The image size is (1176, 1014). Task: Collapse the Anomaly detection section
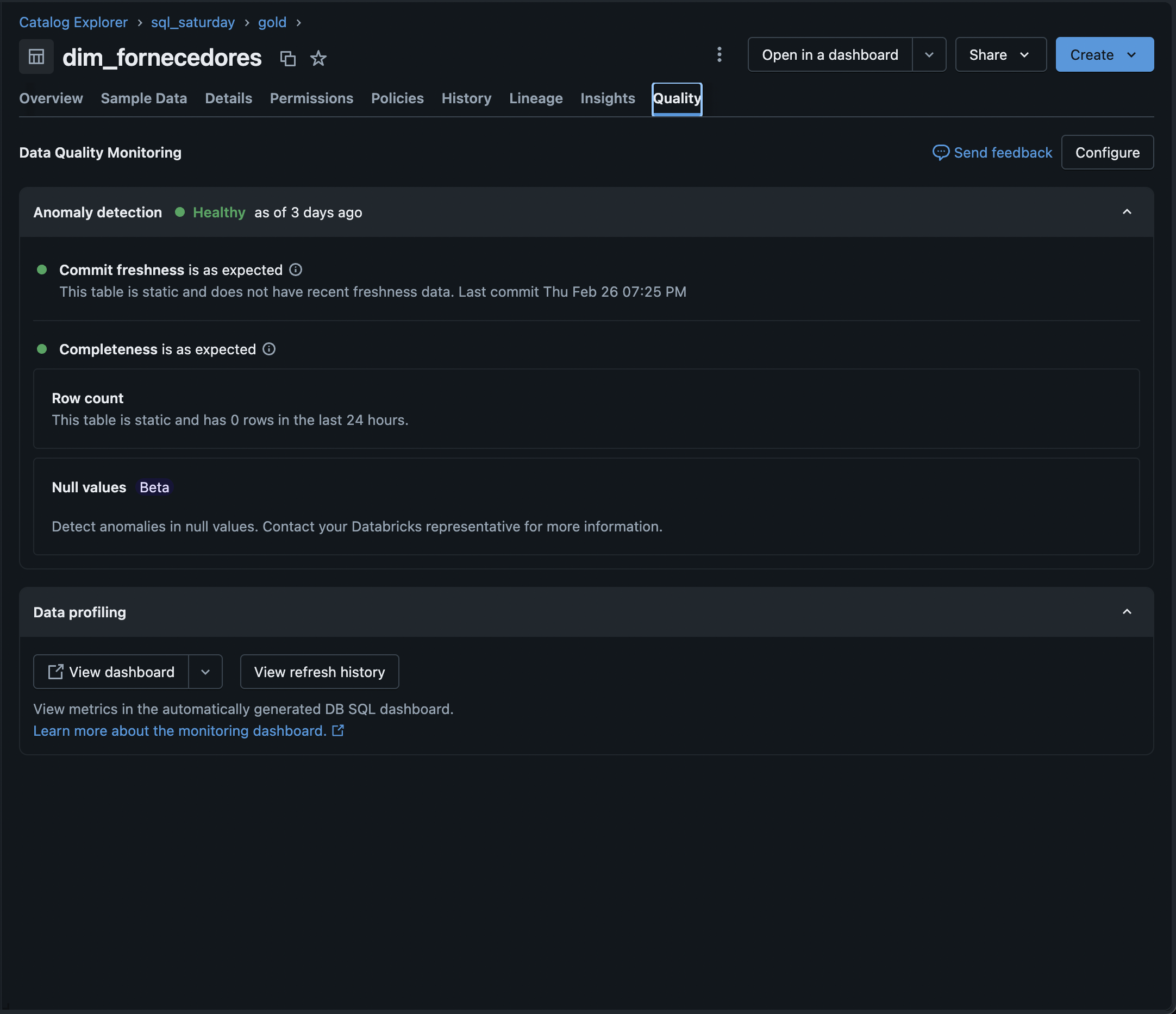(x=1127, y=212)
